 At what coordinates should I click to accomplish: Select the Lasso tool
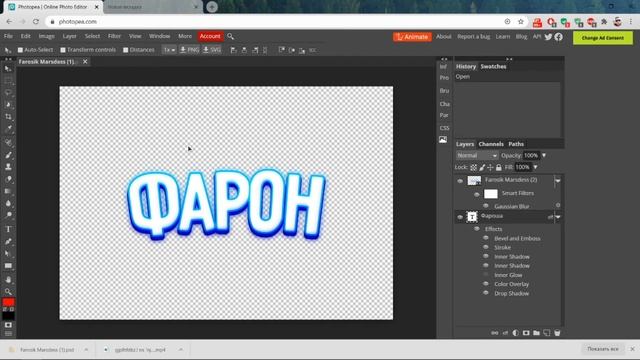pos(8,93)
